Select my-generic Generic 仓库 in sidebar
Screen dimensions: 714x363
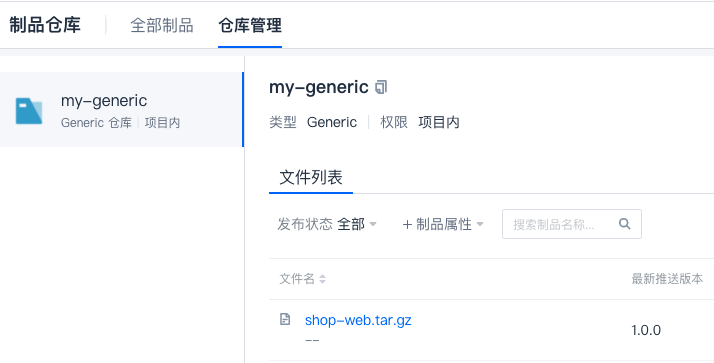pyautogui.click(x=121, y=109)
